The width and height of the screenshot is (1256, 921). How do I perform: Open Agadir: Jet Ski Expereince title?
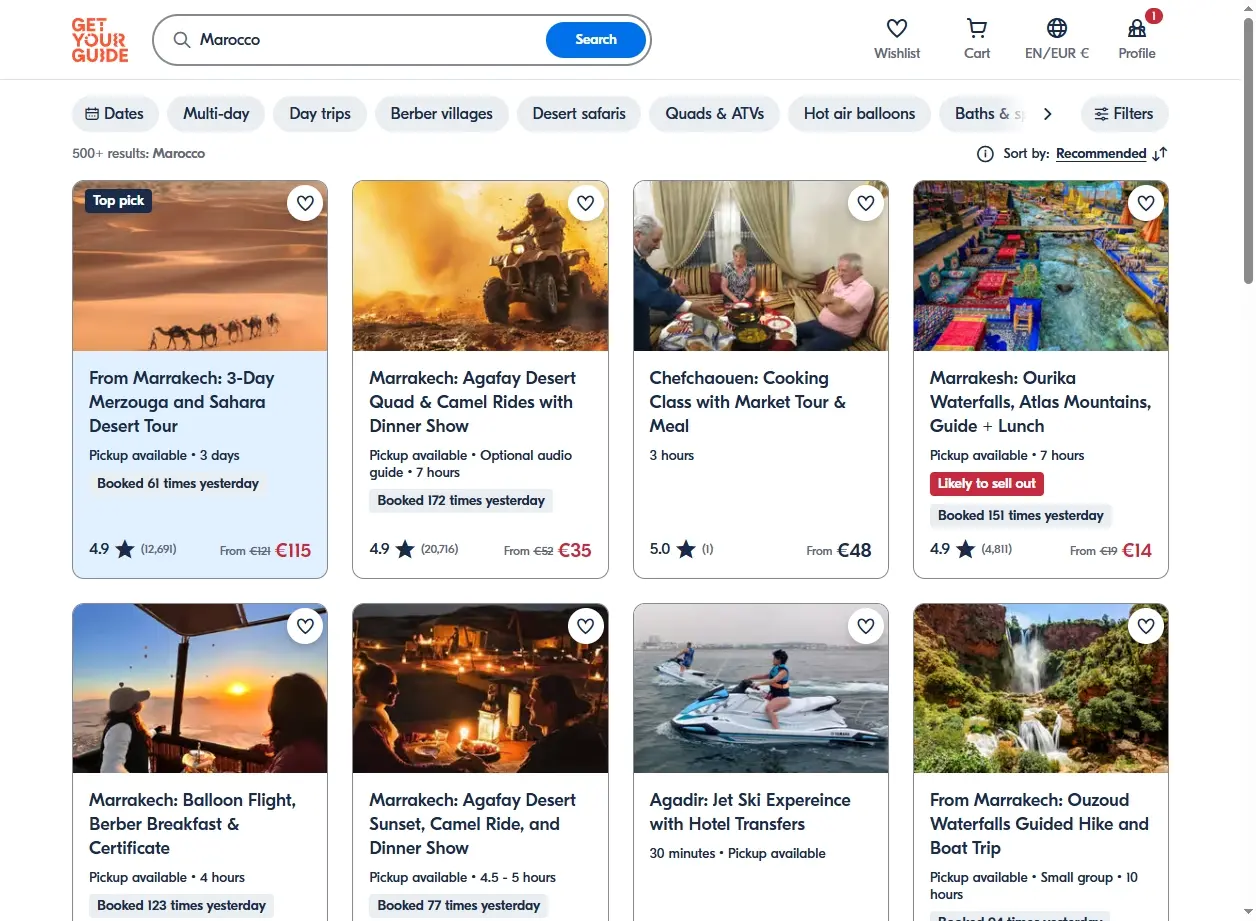tap(750, 812)
